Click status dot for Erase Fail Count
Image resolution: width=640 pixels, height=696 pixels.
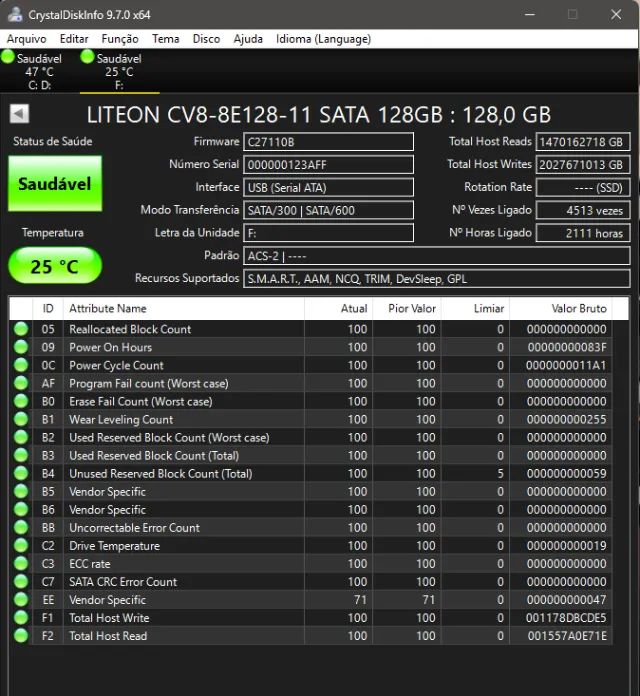click(x=21, y=401)
